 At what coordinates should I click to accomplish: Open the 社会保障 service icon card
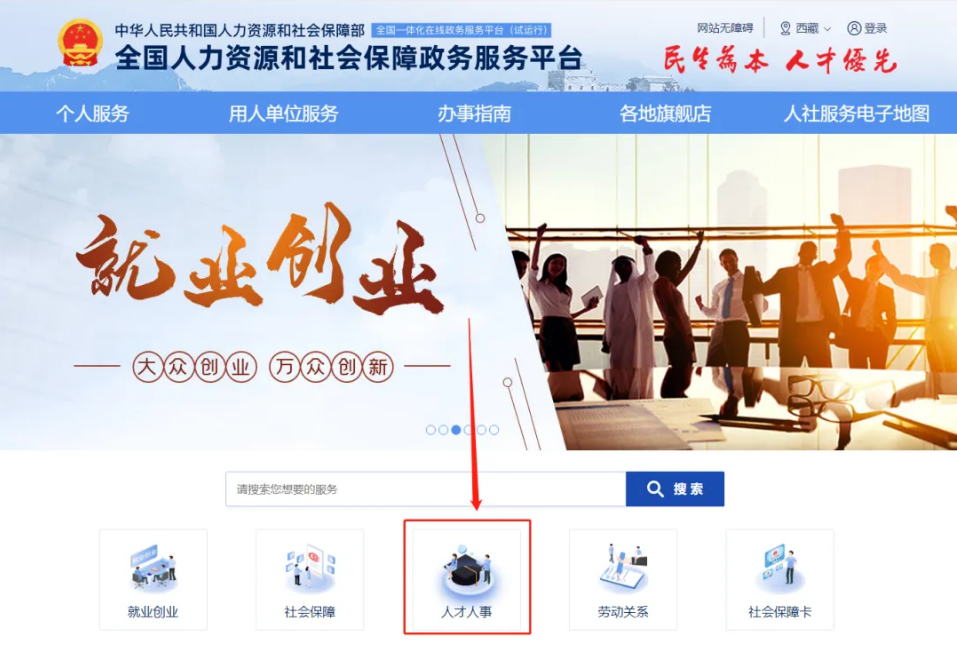pyautogui.click(x=309, y=579)
